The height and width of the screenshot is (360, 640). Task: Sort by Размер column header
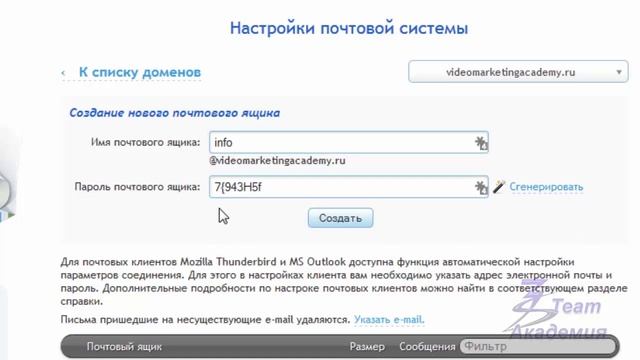pyautogui.click(x=367, y=347)
